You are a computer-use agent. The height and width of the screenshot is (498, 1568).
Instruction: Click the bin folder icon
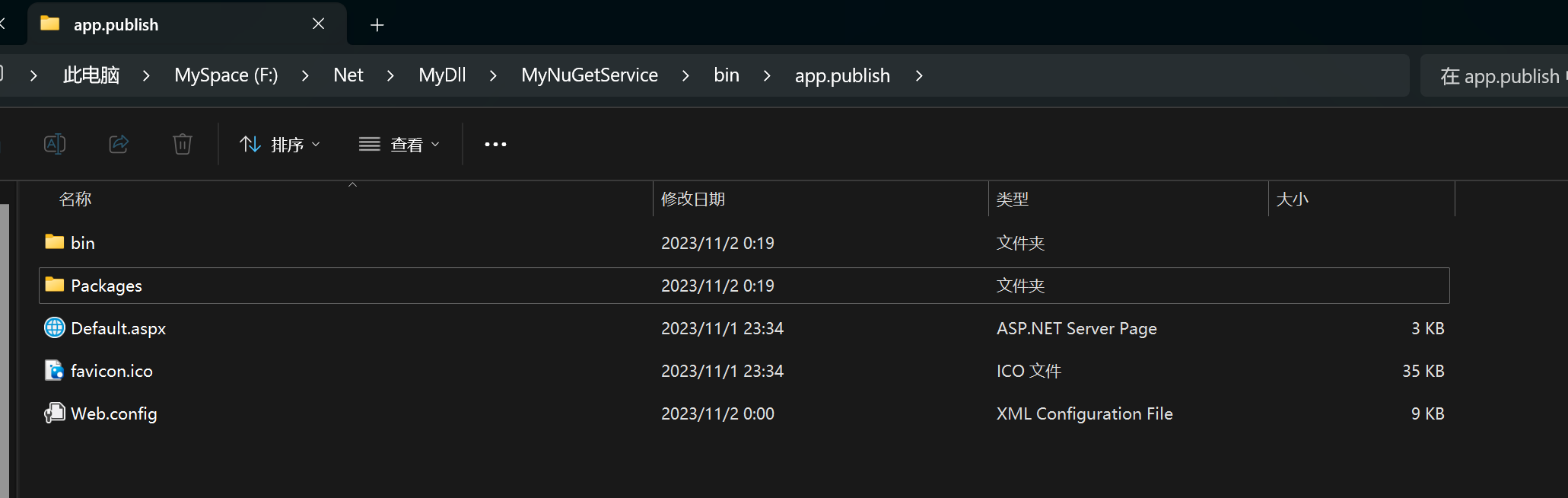pyautogui.click(x=54, y=242)
